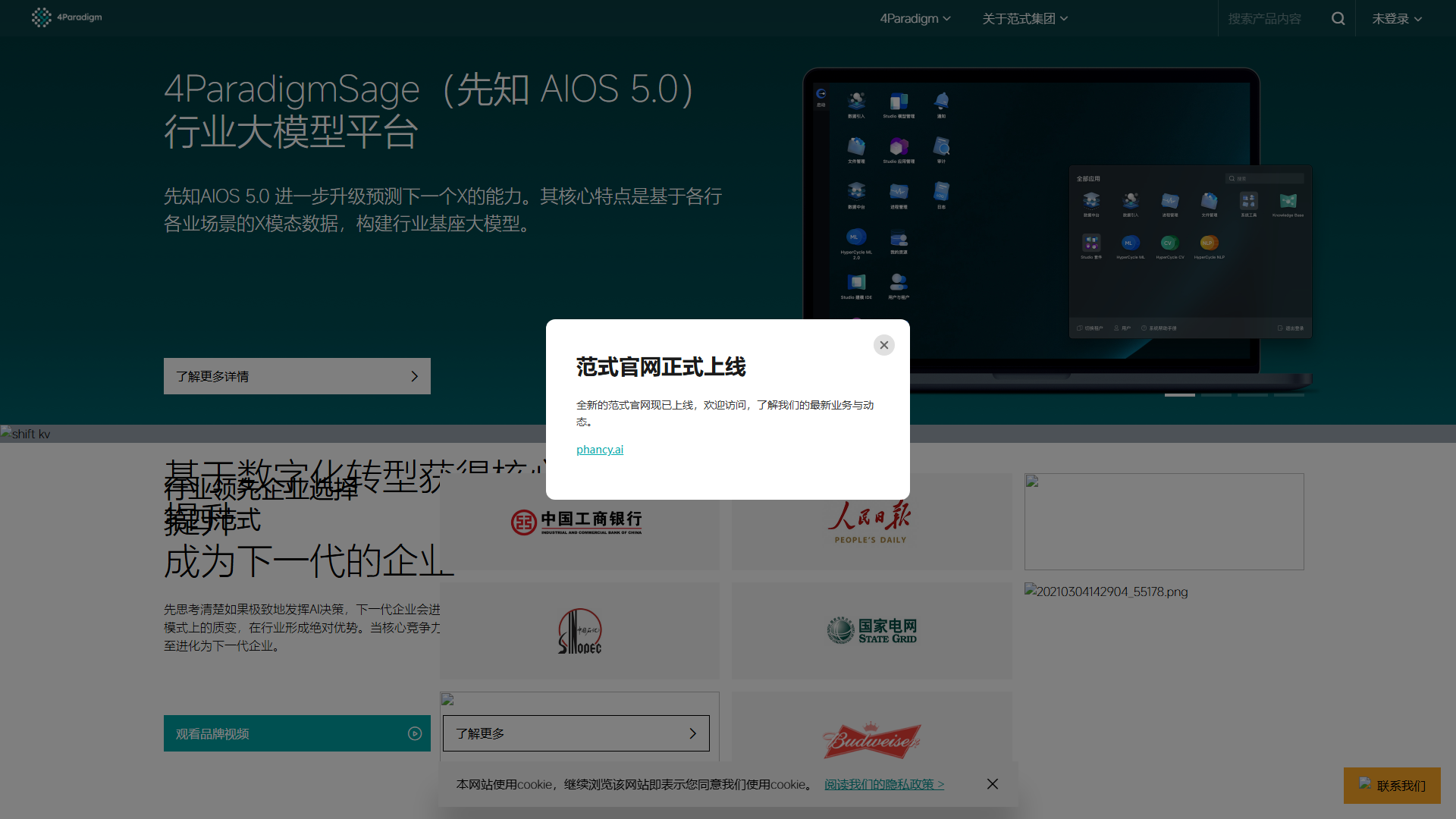Close the 范式官网正式上线 popup
Viewport: 1456px width, 819px height.
(883, 345)
